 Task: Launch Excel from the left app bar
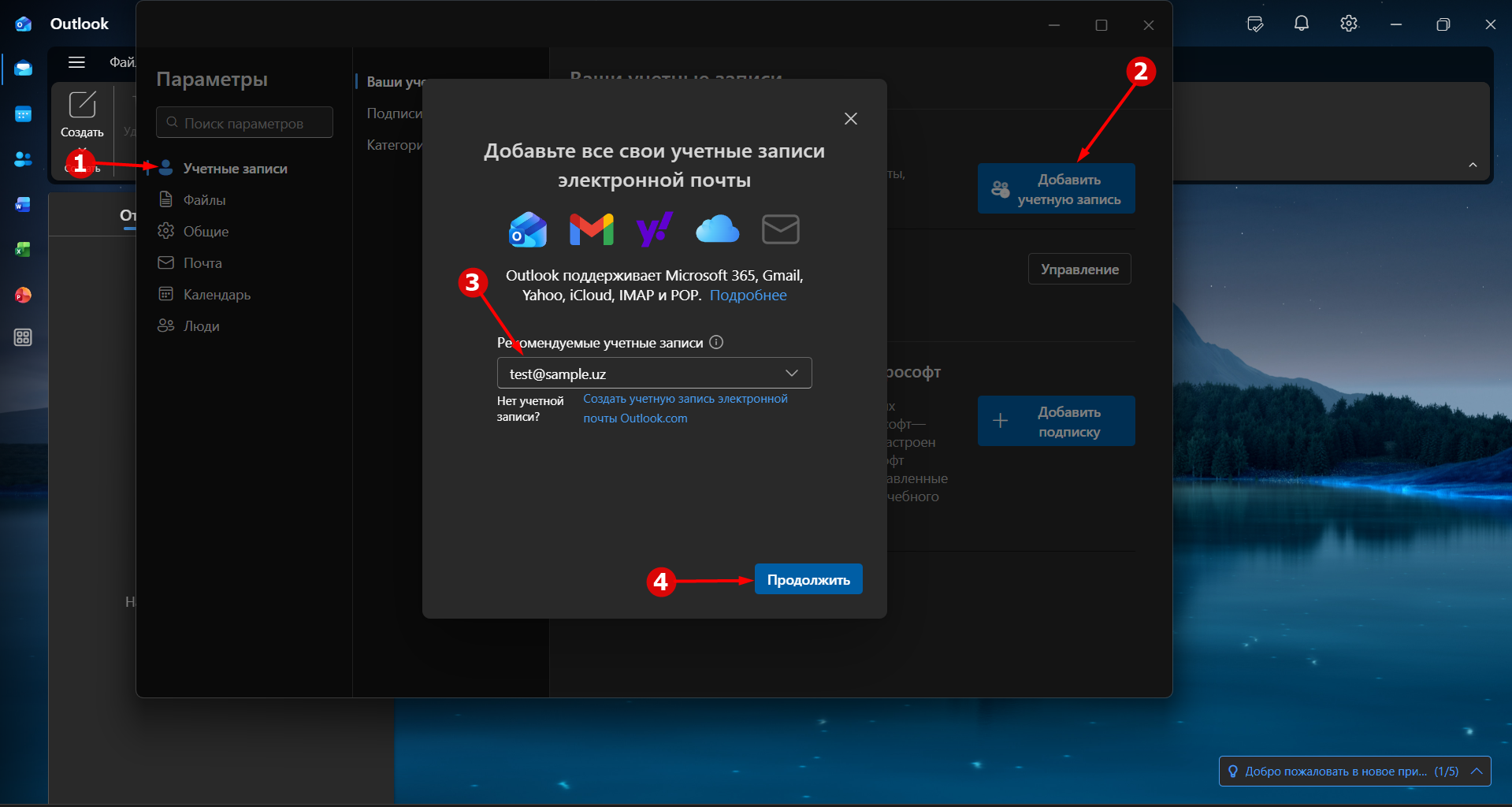pos(23,250)
